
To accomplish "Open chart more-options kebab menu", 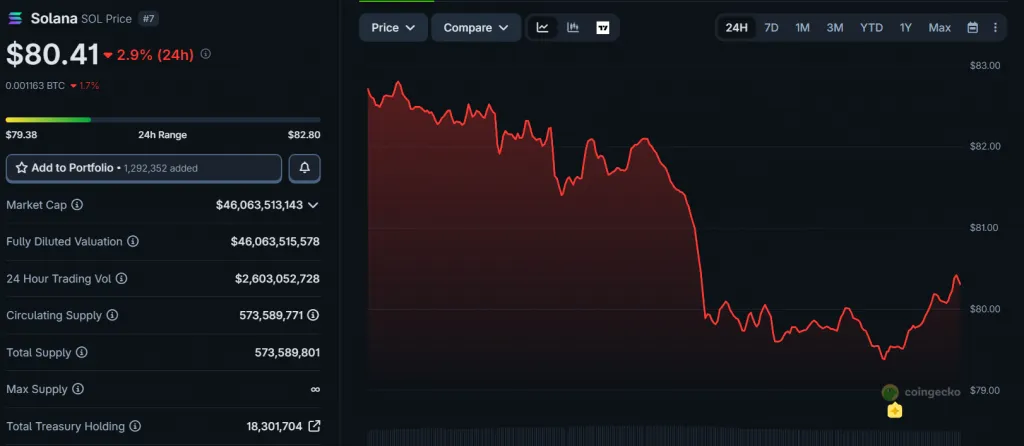I will pyautogui.click(x=995, y=27).
